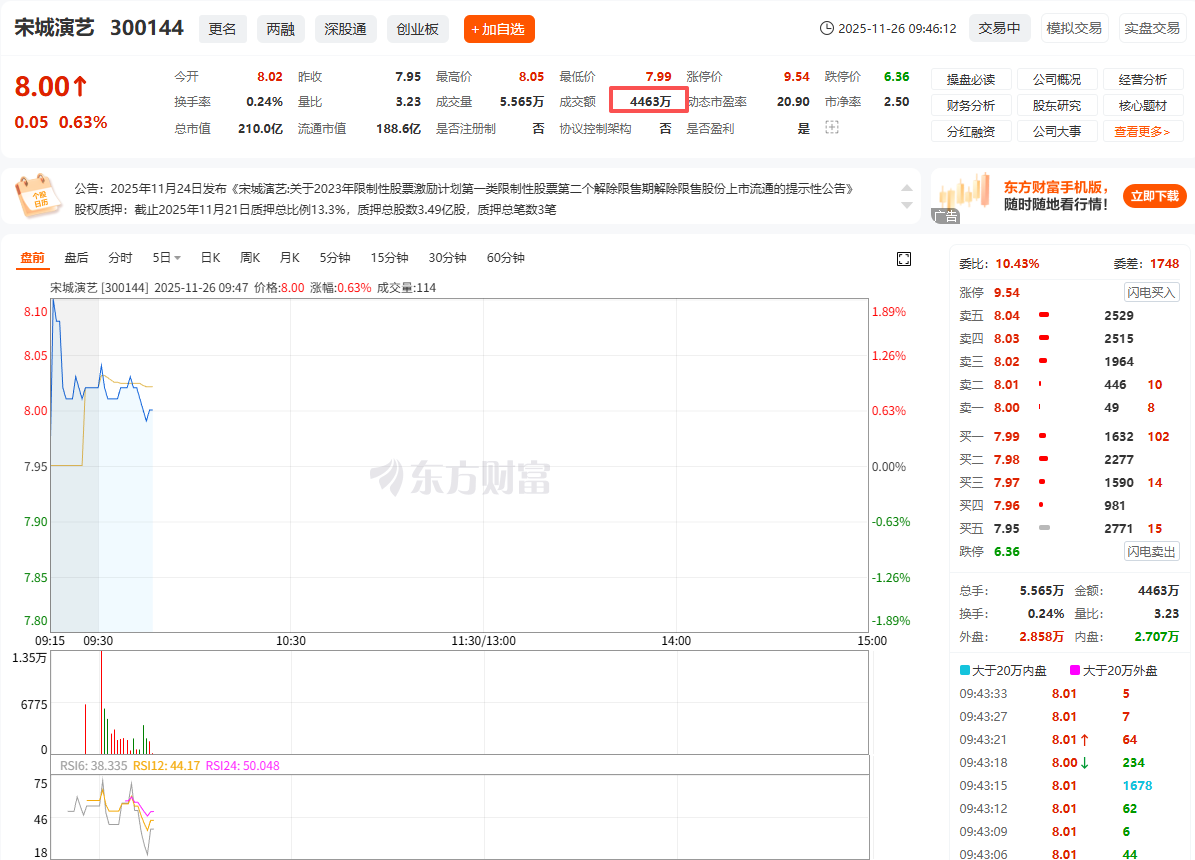1195x860 pixels.
Task: Click the 股权质押 notice line
Action: [x=315, y=209]
